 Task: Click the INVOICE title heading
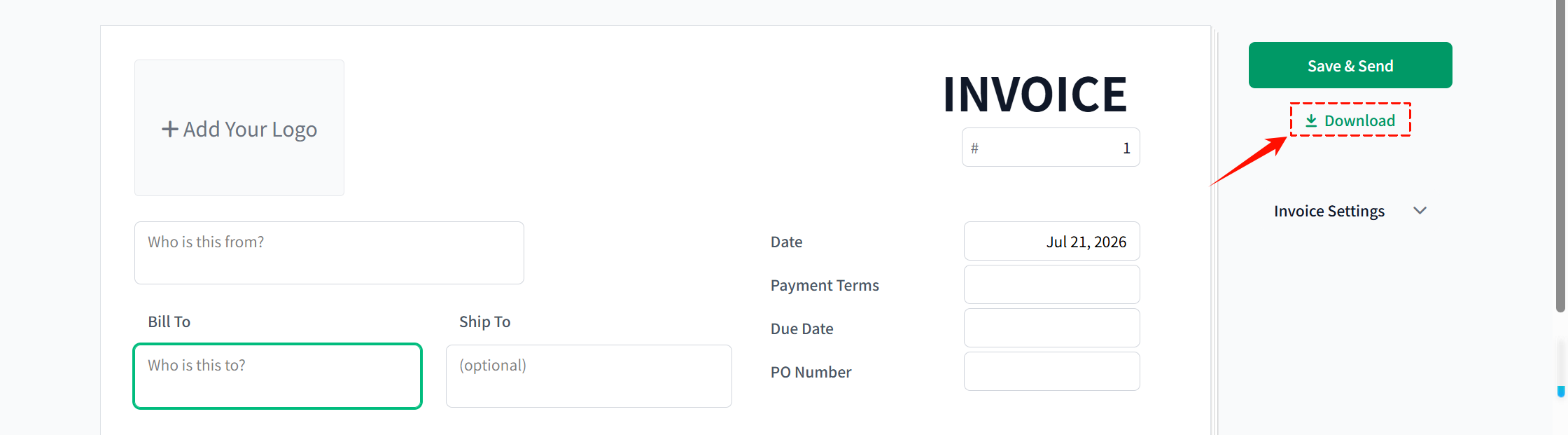click(1035, 95)
